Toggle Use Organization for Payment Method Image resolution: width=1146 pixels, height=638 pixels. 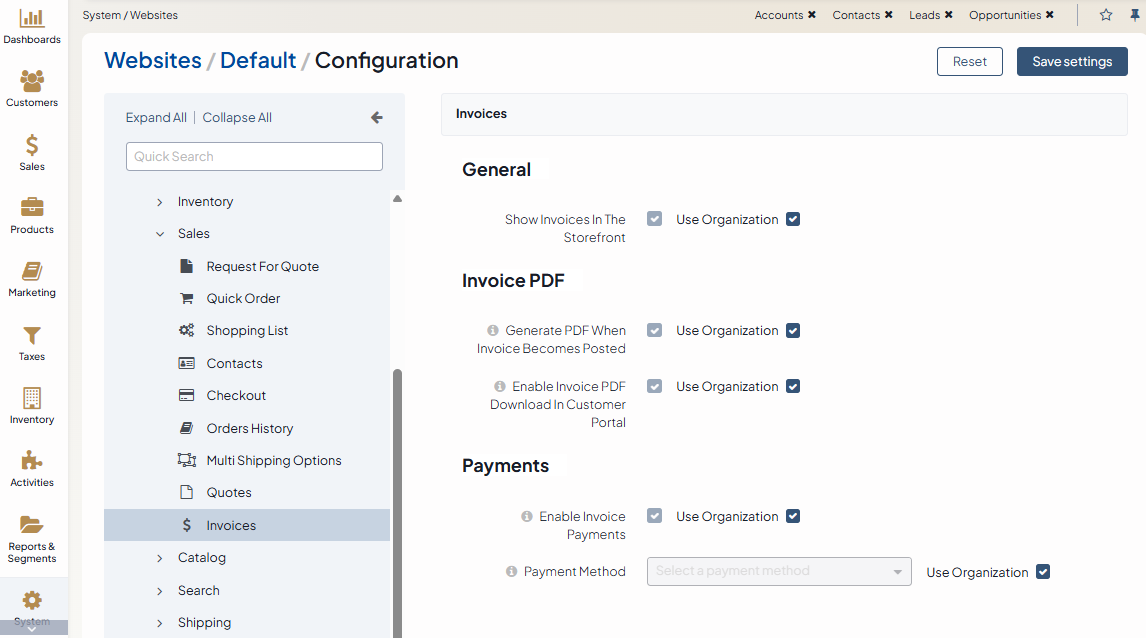1043,572
